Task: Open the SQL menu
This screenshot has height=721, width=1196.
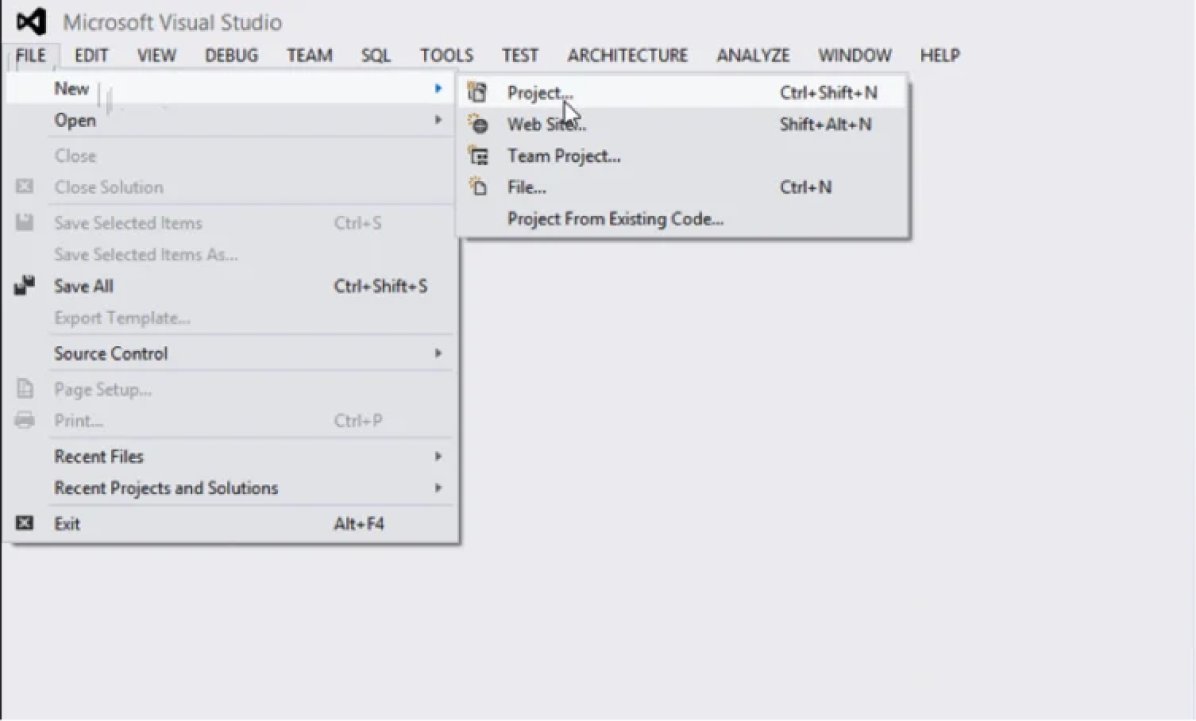Action: coord(375,55)
